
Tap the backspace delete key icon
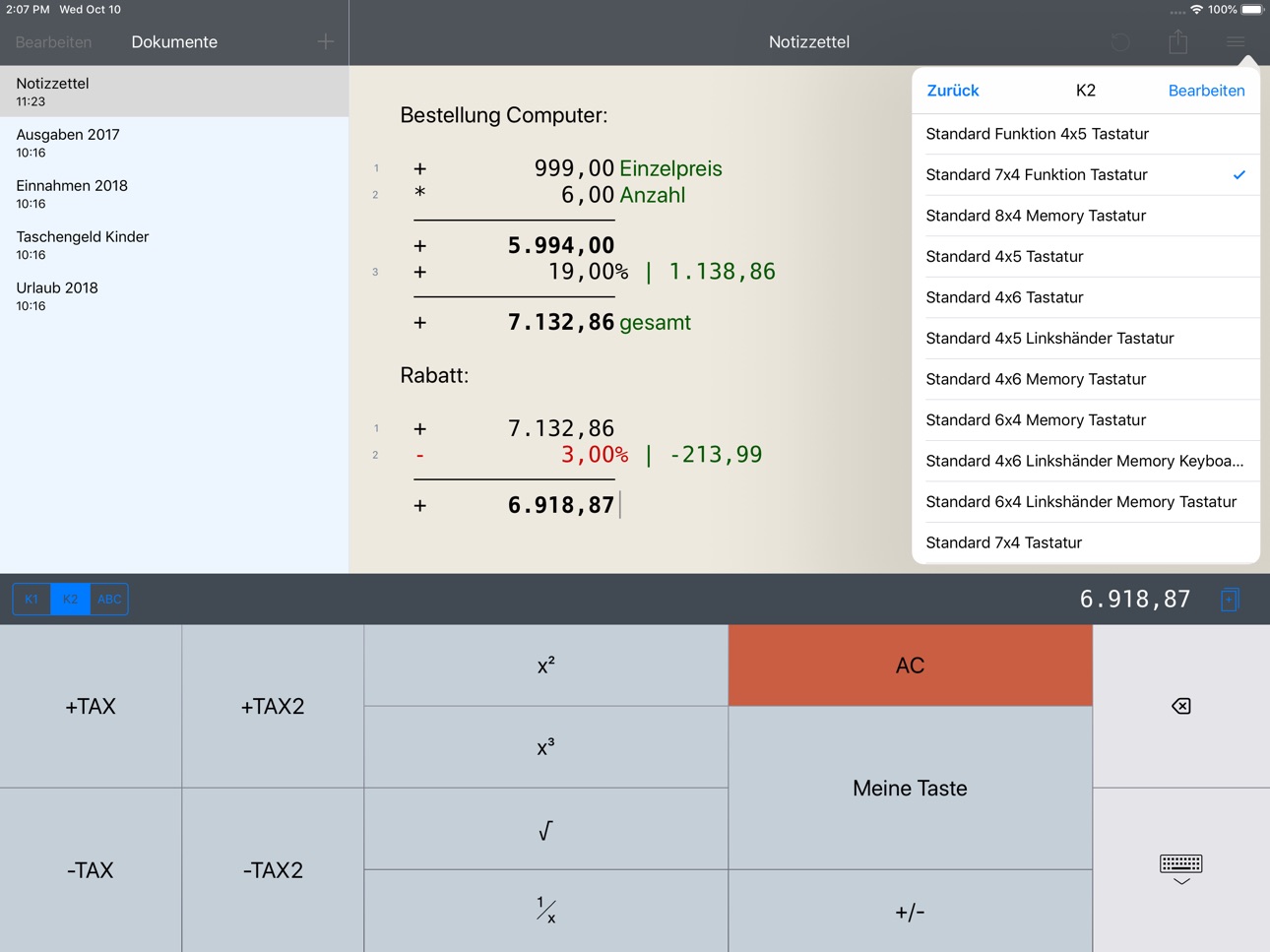point(1180,706)
